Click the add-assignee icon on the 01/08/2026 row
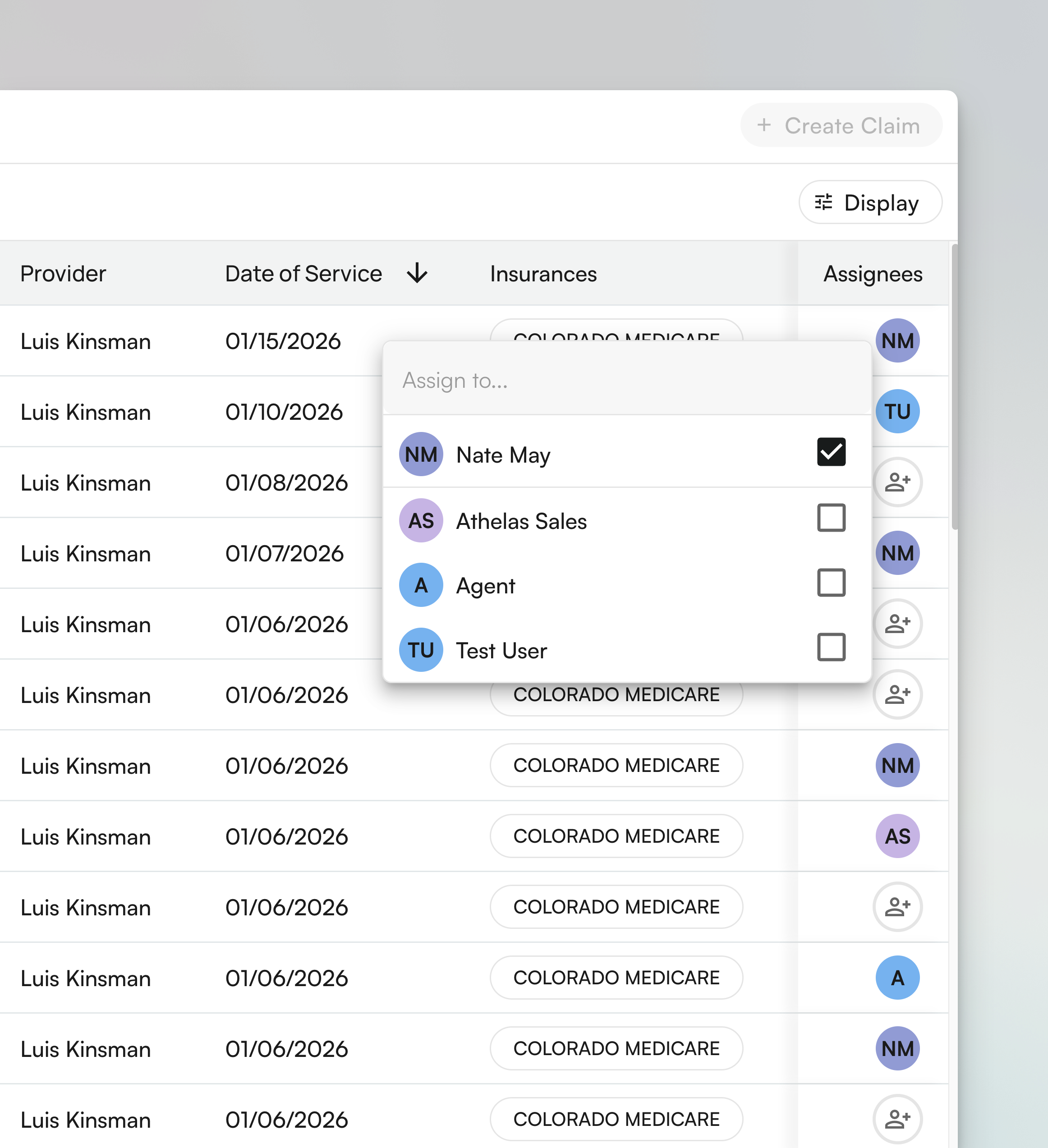The width and height of the screenshot is (1048, 1148). pyautogui.click(x=897, y=482)
